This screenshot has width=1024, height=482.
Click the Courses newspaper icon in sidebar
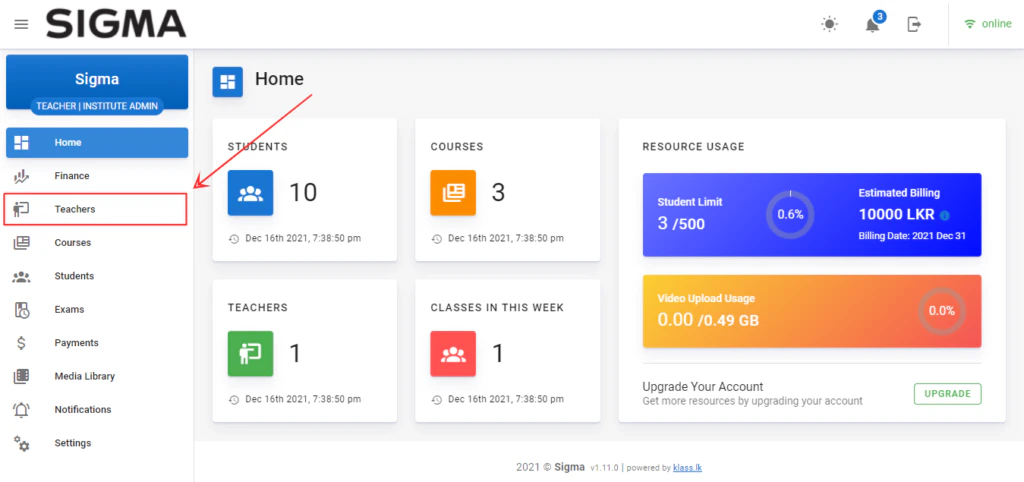tap(22, 242)
